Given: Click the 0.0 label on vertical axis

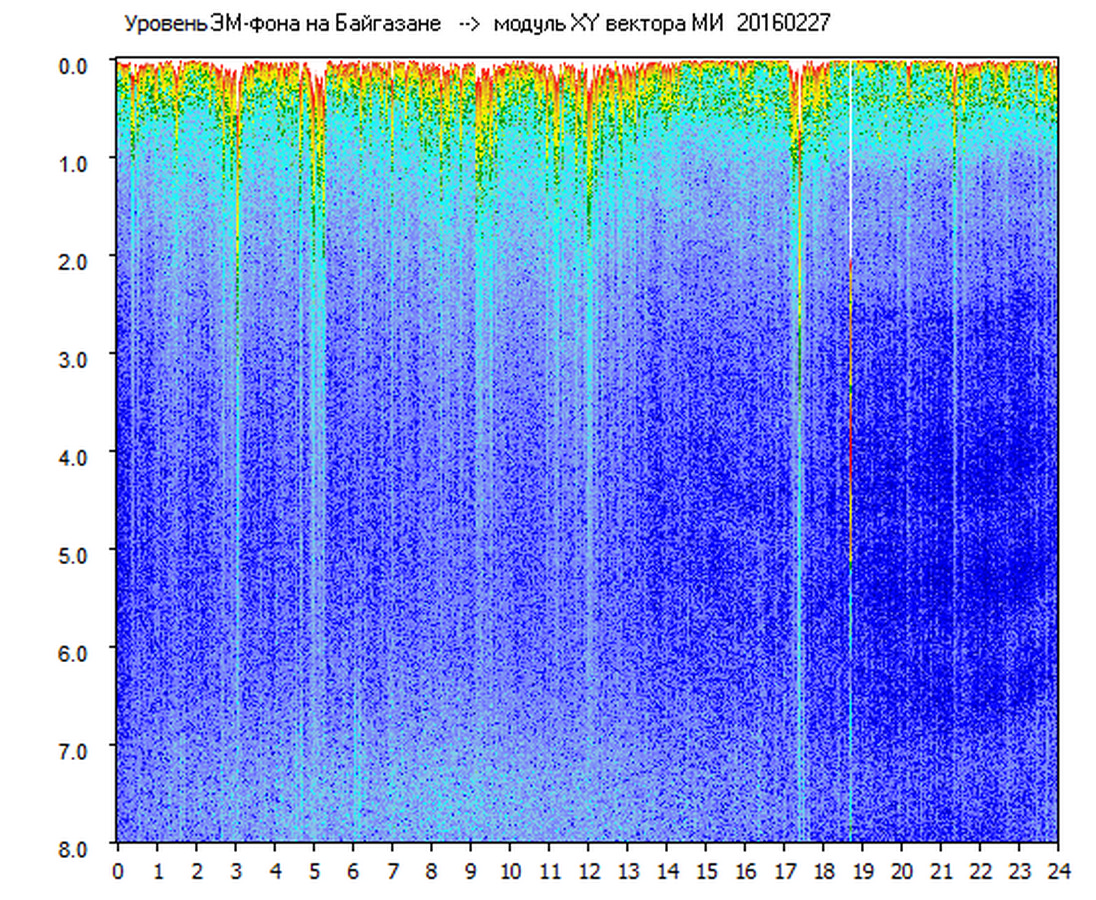Looking at the screenshot, I should pyautogui.click(x=76, y=64).
